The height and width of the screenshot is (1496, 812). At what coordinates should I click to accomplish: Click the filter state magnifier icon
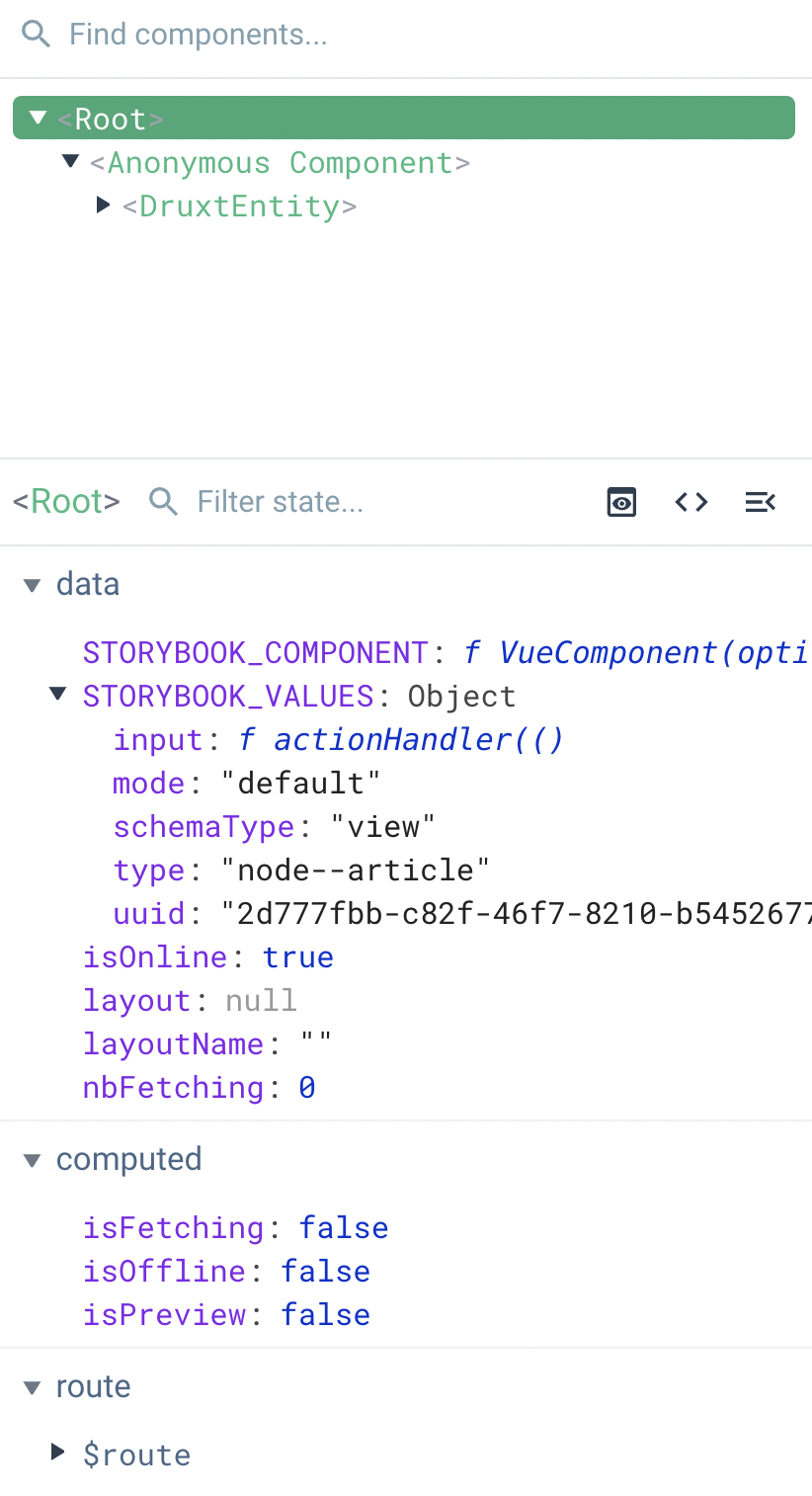click(x=163, y=501)
